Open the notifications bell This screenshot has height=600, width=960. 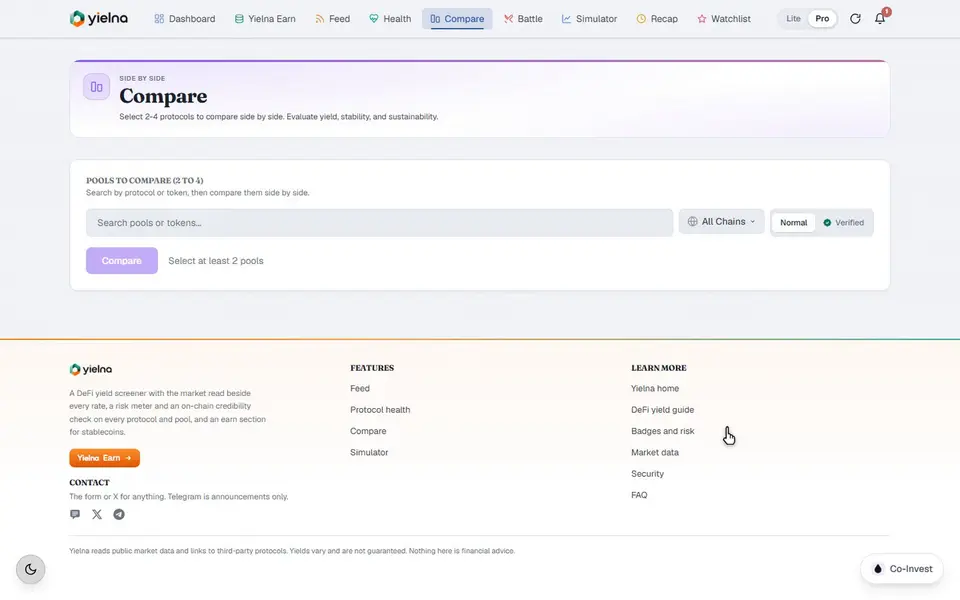(x=880, y=18)
